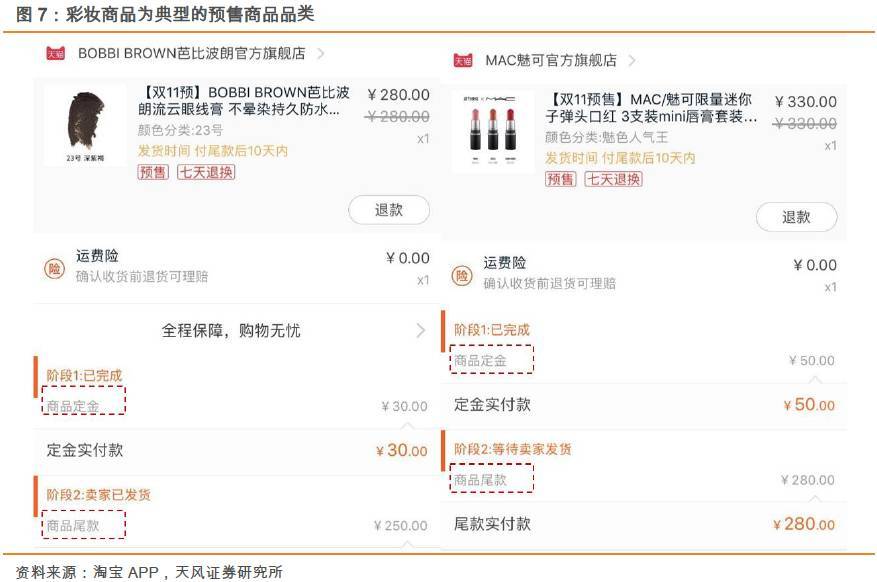This screenshot has width=877, height=582.
Task: Click the 险 insurance badge in right order
Action: (463, 276)
